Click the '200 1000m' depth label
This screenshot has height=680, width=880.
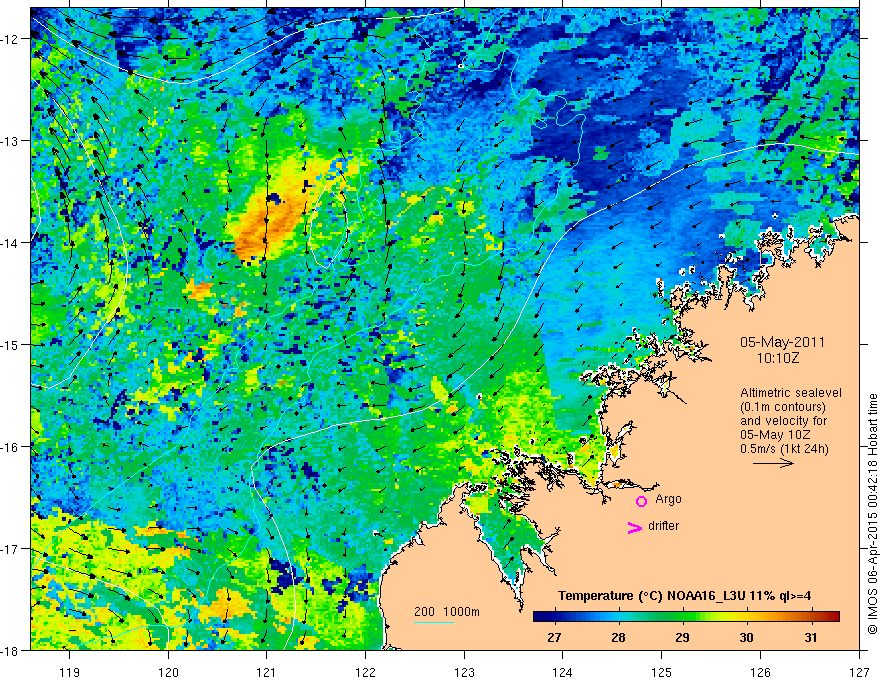(x=447, y=612)
